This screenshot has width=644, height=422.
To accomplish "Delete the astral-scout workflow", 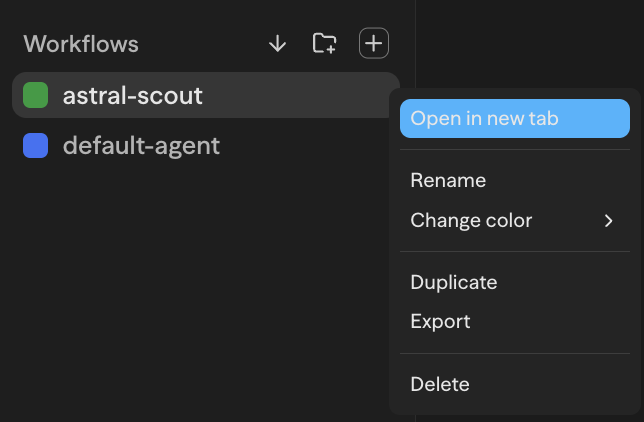I will [x=440, y=384].
